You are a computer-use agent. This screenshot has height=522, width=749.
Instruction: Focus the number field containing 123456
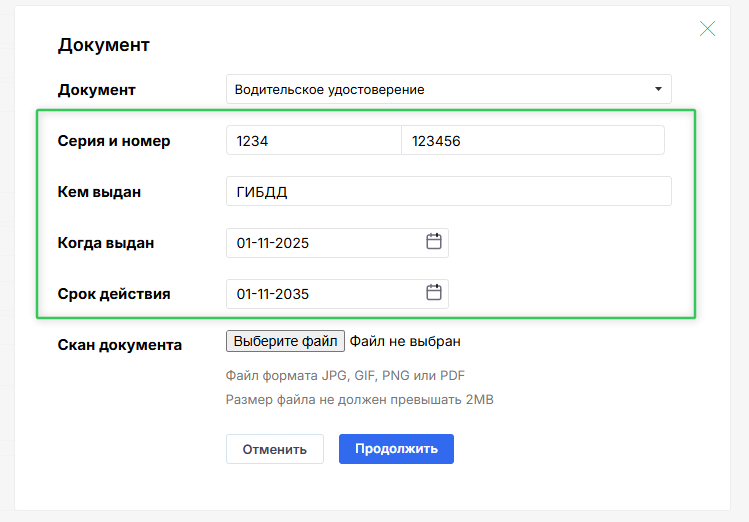click(532, 141)
